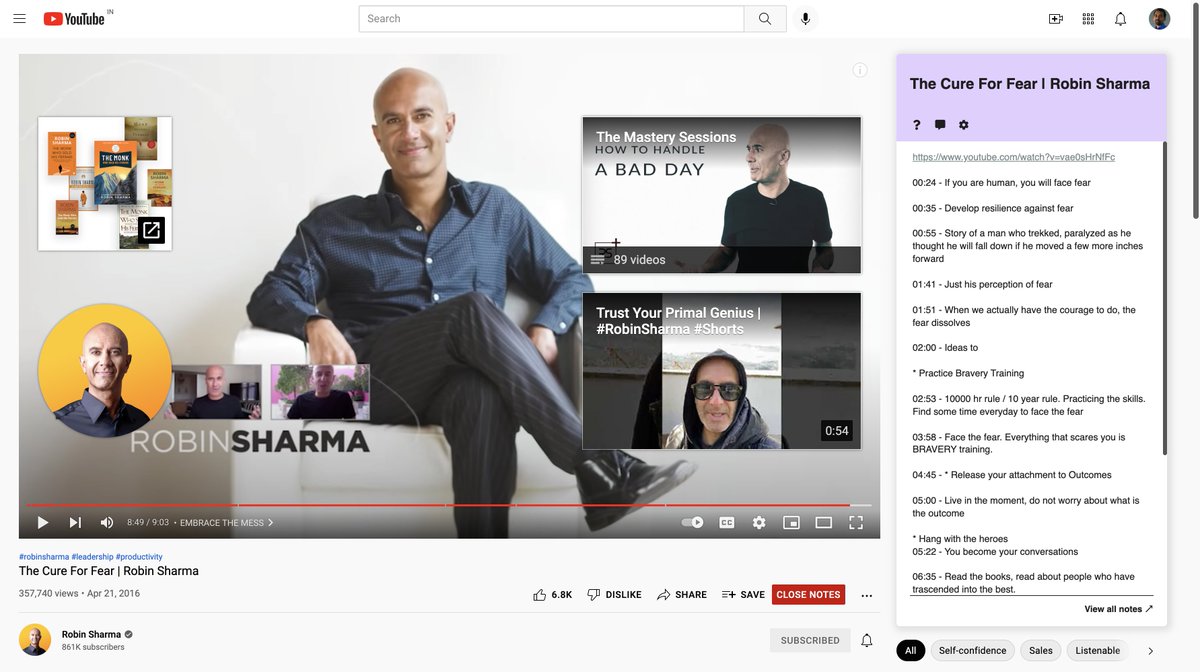Click the Dislike button
This screenshot has width=1200, height=672.
(x=615, y=595)
